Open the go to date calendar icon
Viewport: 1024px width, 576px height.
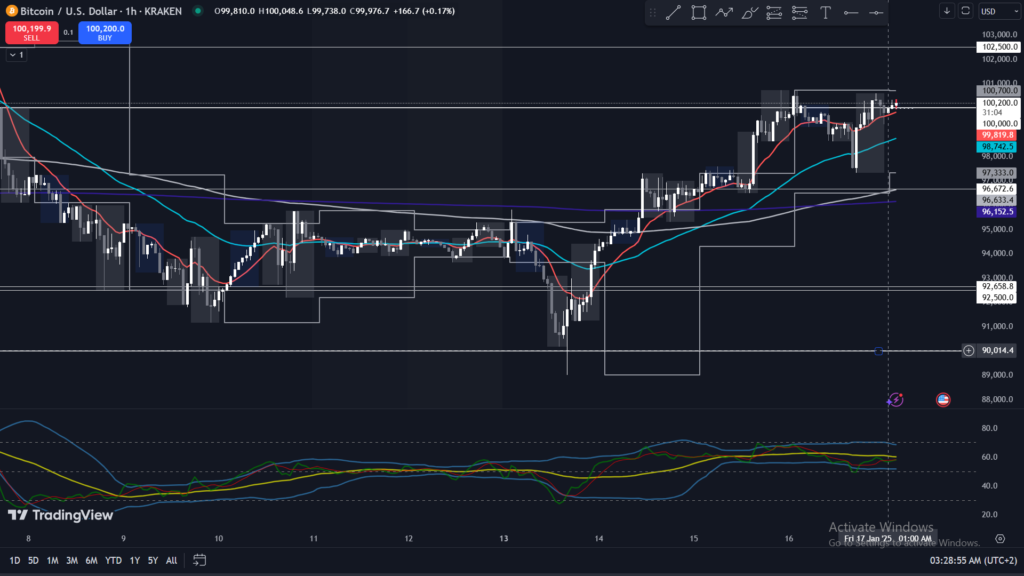[200, 560]
